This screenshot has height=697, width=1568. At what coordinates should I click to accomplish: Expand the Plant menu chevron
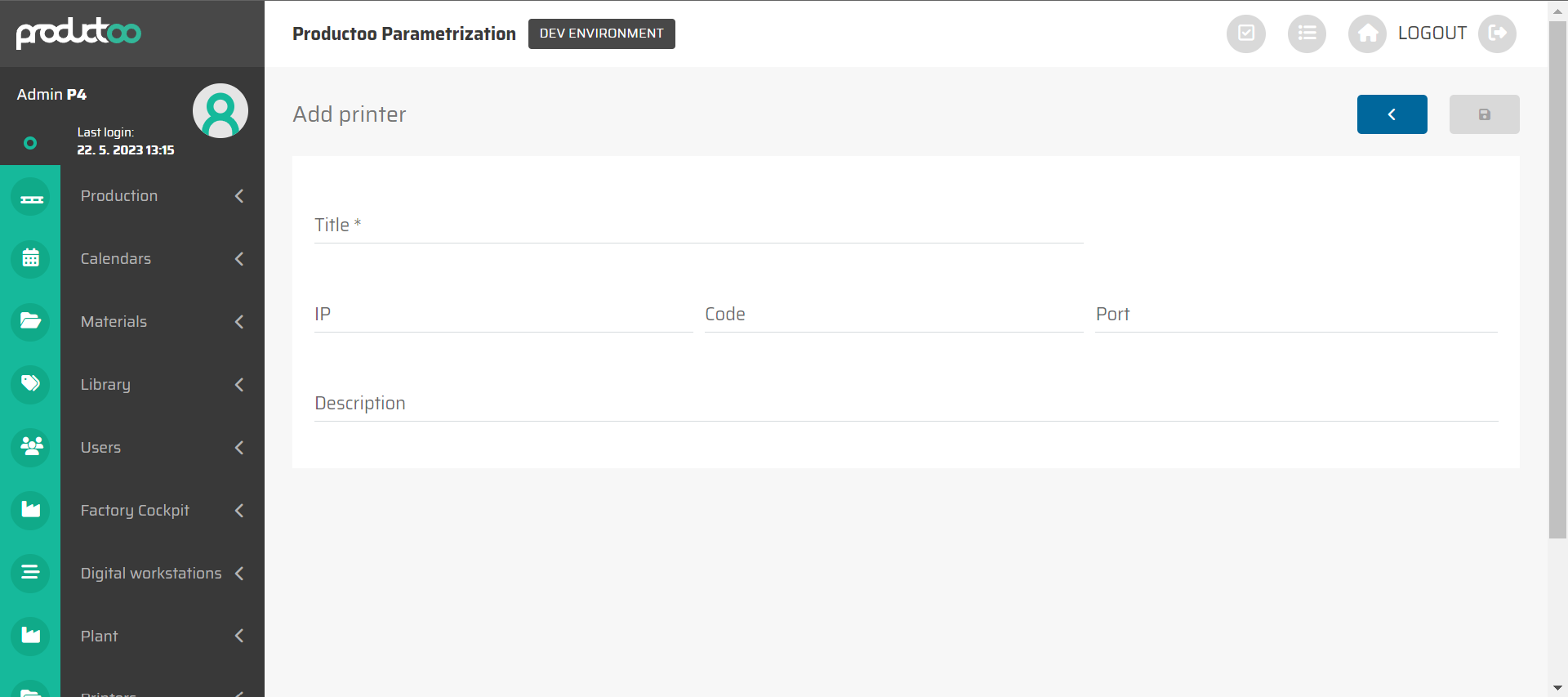tap(239, 636)
